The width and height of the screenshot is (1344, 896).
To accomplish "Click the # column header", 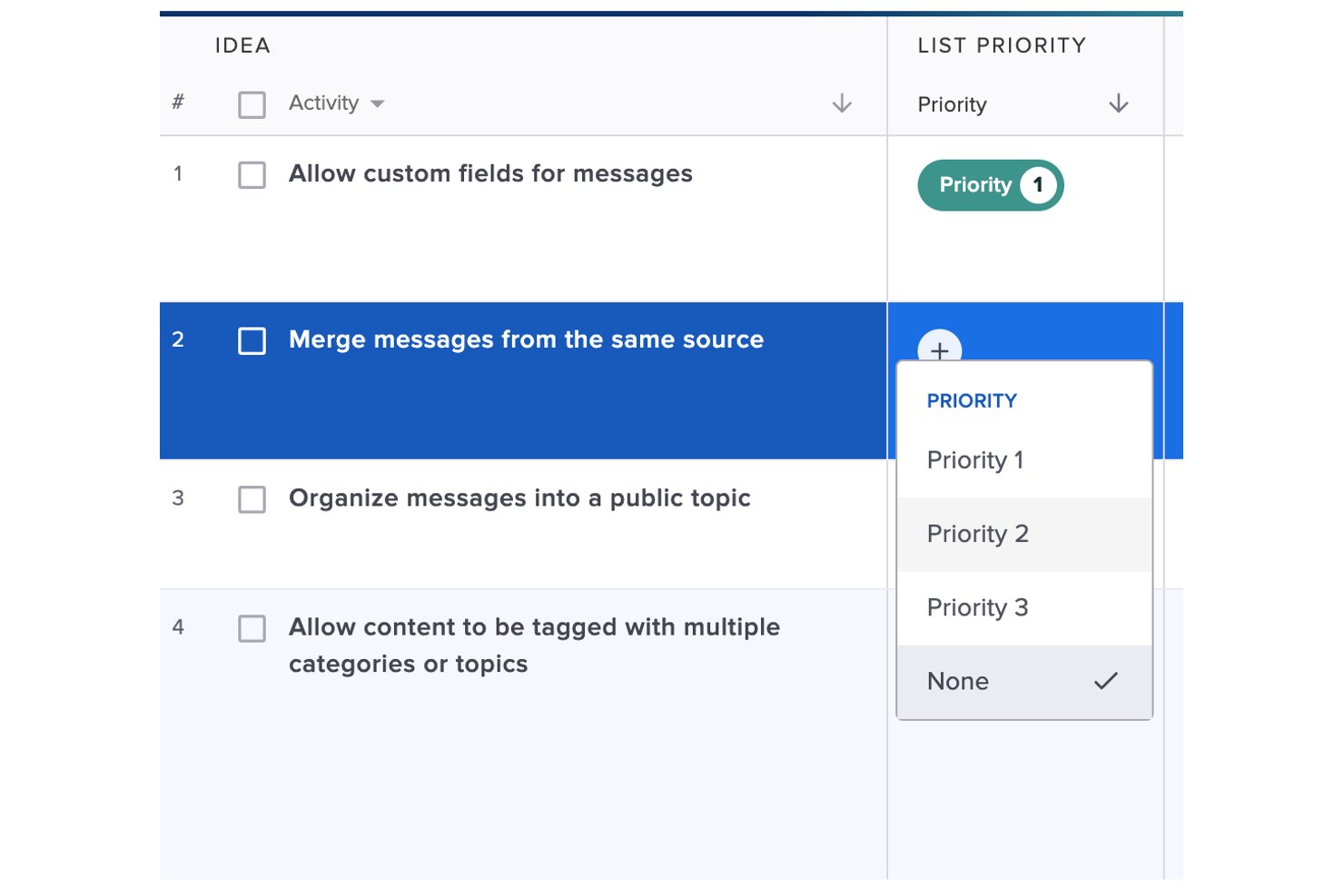I will [x=178, y=102].
